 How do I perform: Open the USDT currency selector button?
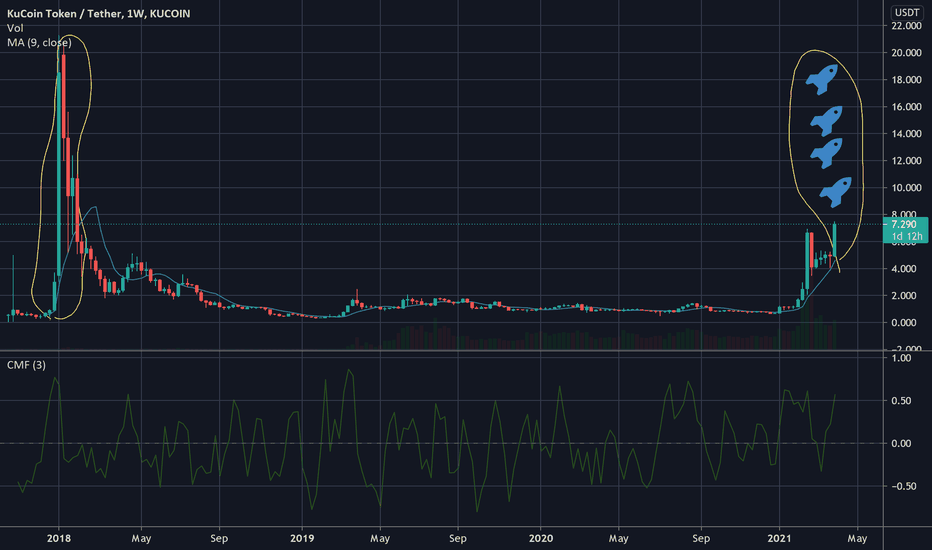click(x=907, y=12)
